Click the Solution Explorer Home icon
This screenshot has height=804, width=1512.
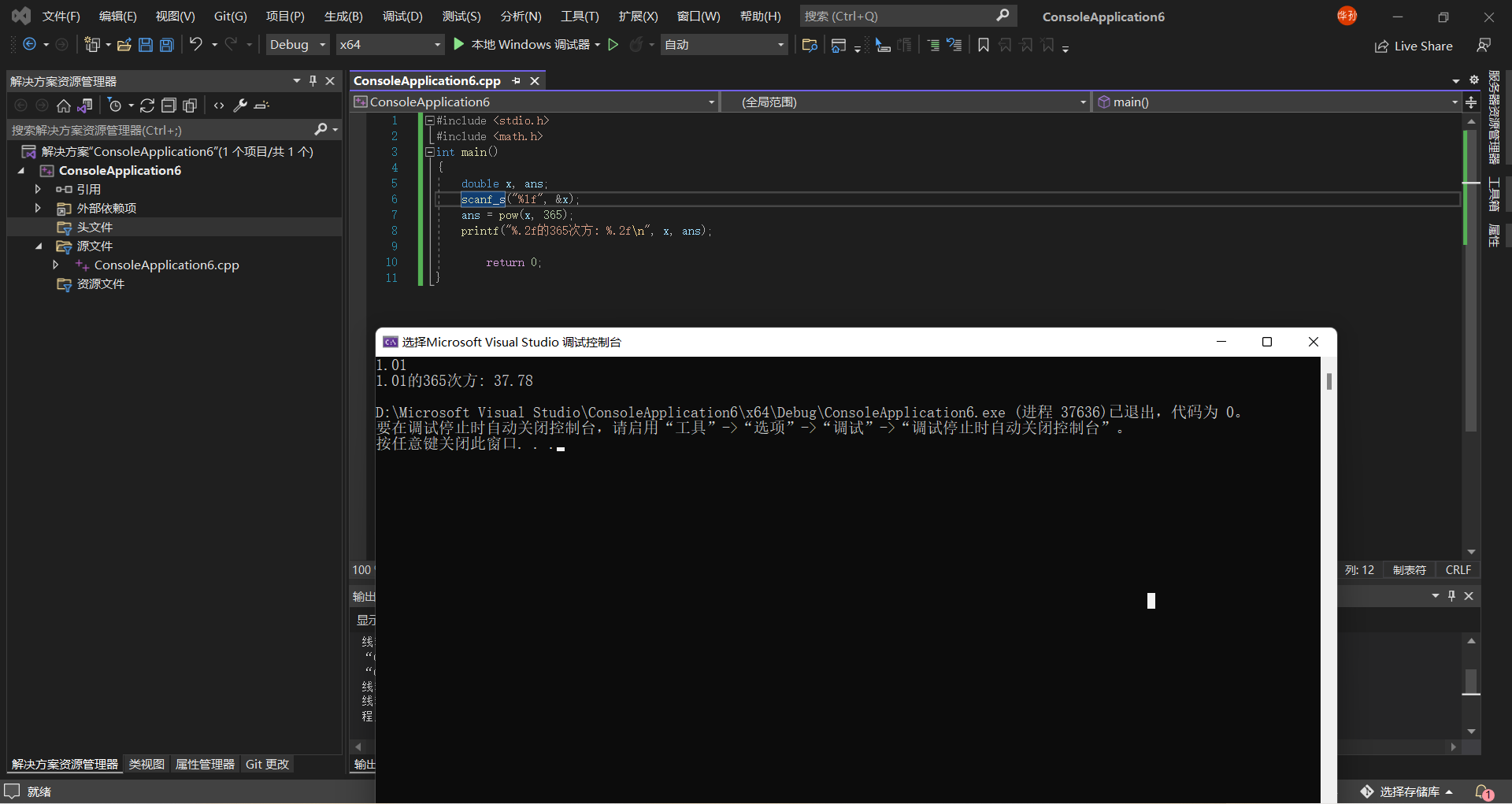point(64,106)
